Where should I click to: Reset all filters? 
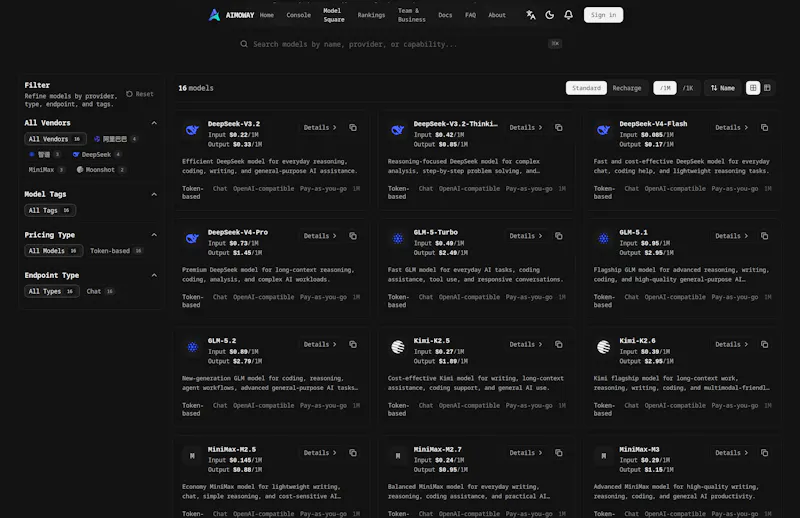point(140,94)
